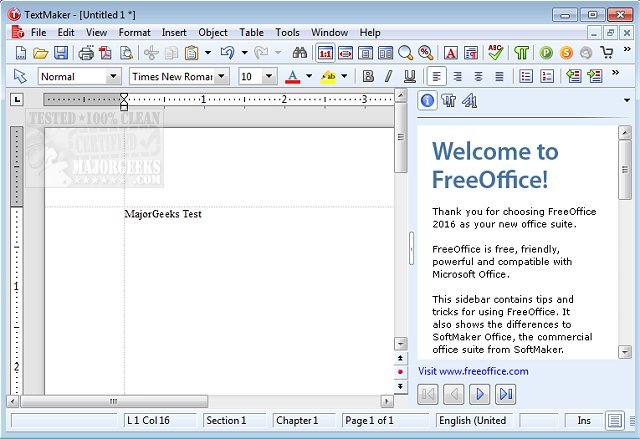
Task: Open the Format menu
Action: pyautogui.click(x=134, y=32)
